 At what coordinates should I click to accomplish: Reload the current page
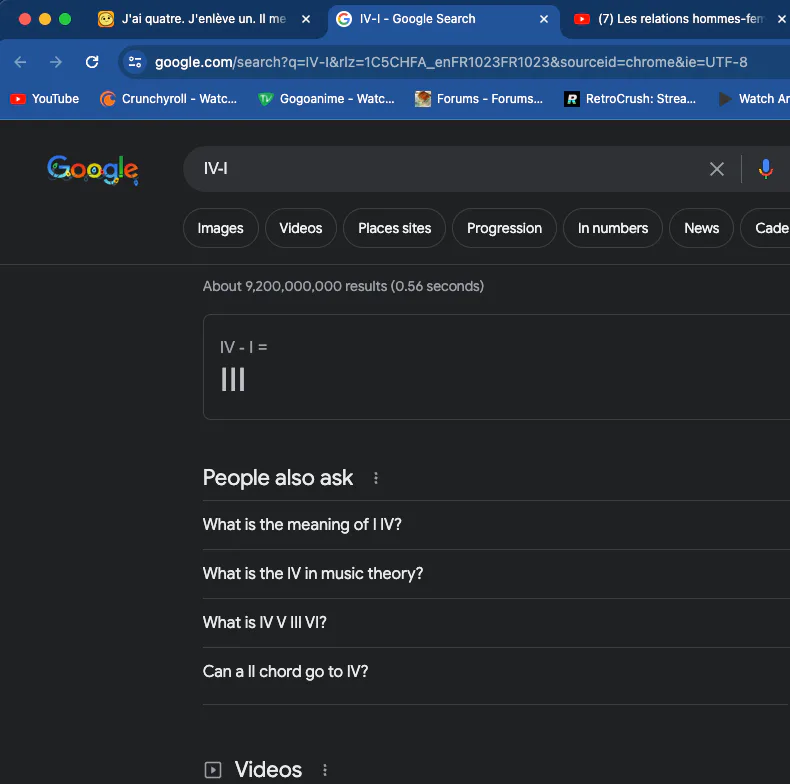click(x=92, y=62)
